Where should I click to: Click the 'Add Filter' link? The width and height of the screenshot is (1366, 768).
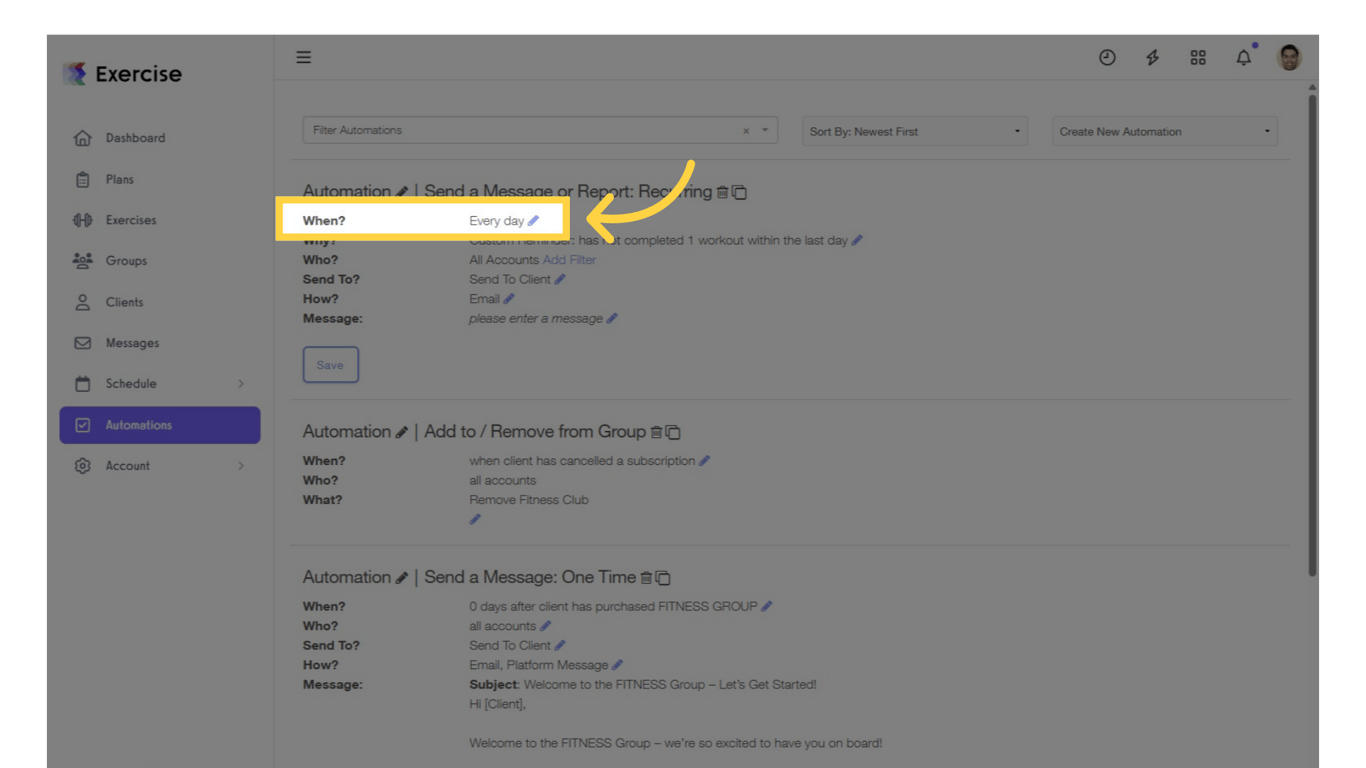569,259
